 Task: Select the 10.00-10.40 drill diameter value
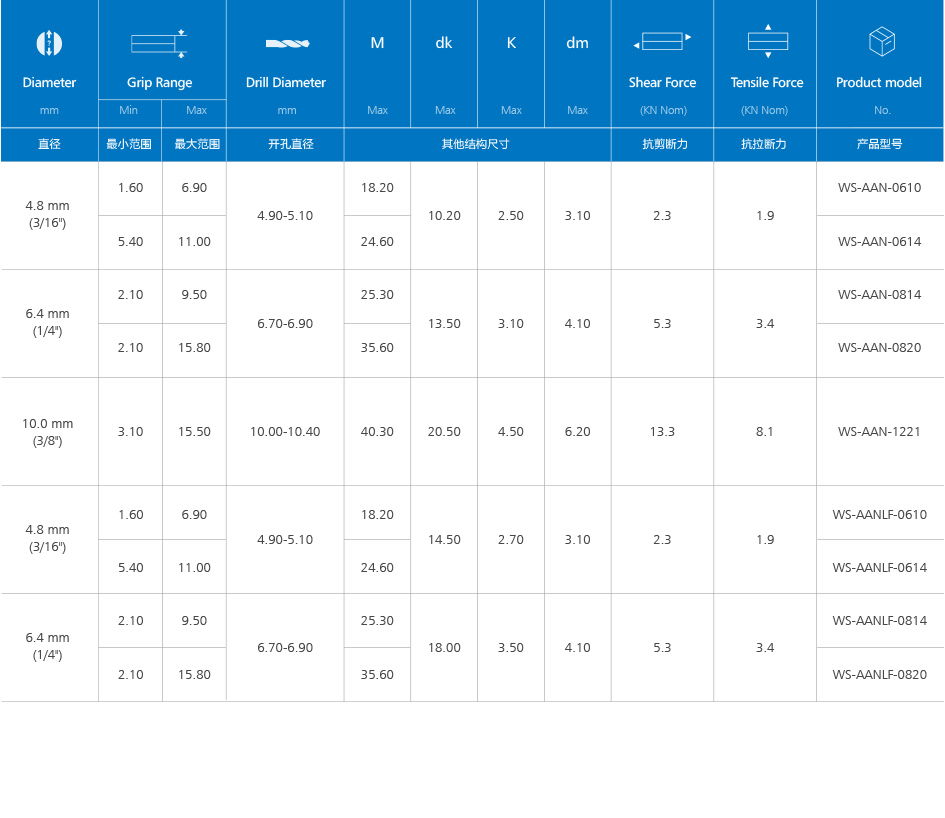[285, 432]
